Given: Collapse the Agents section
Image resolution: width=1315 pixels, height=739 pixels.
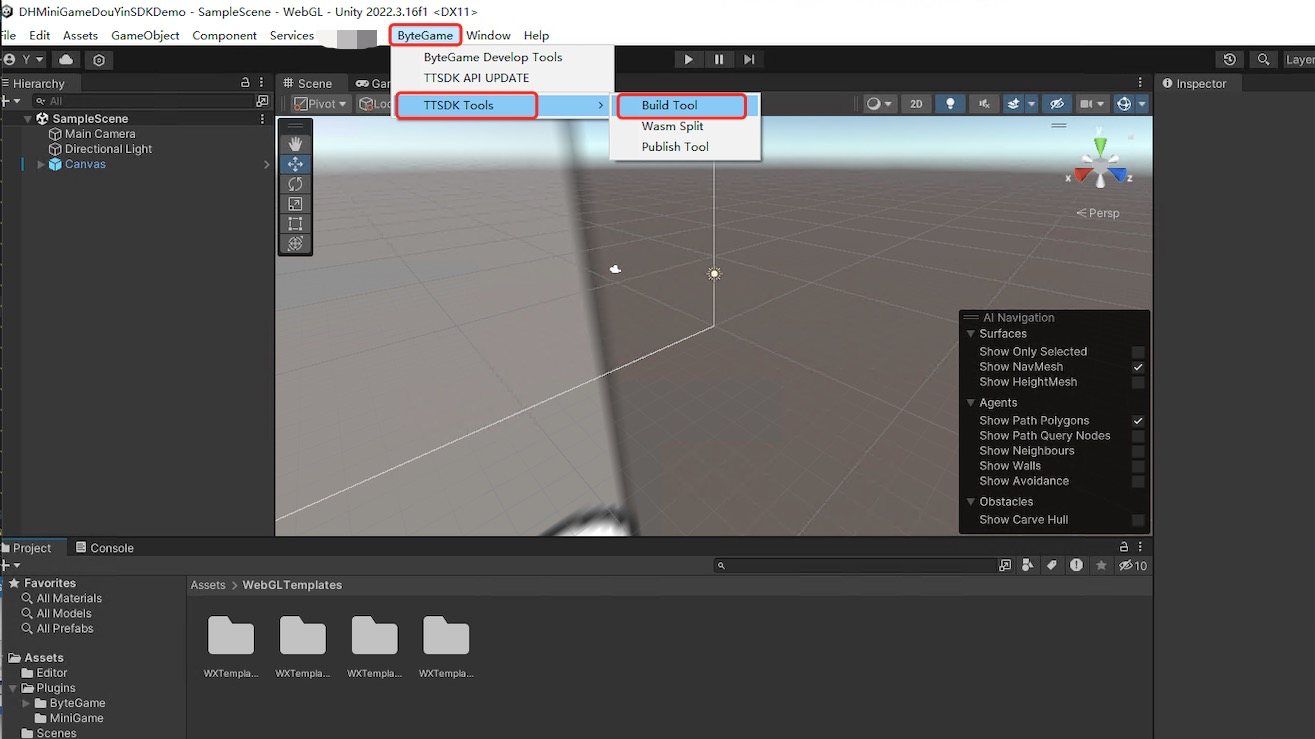Looking at the screenshot, I should 971,403.
